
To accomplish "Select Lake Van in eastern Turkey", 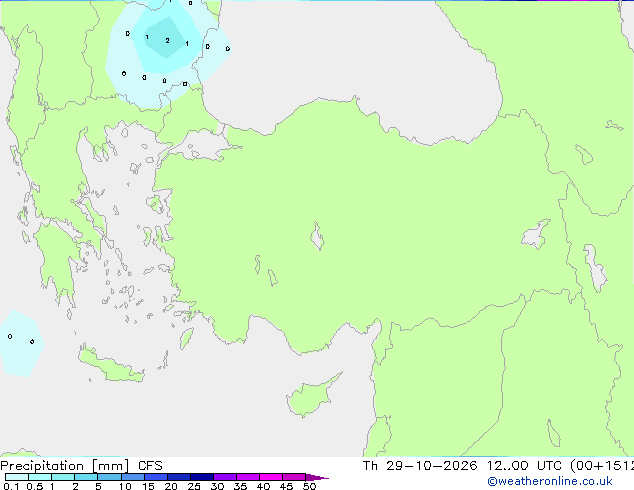I will click(x=535, y=234).
